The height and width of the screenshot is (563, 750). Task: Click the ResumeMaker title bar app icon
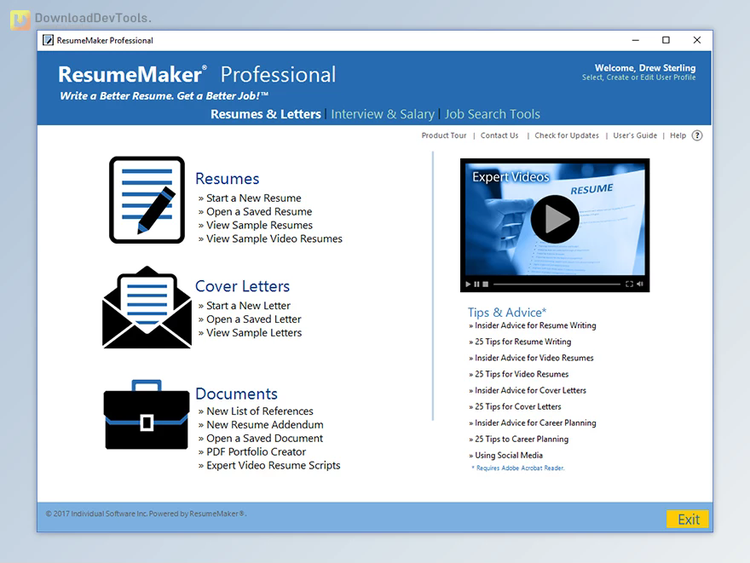48,40
